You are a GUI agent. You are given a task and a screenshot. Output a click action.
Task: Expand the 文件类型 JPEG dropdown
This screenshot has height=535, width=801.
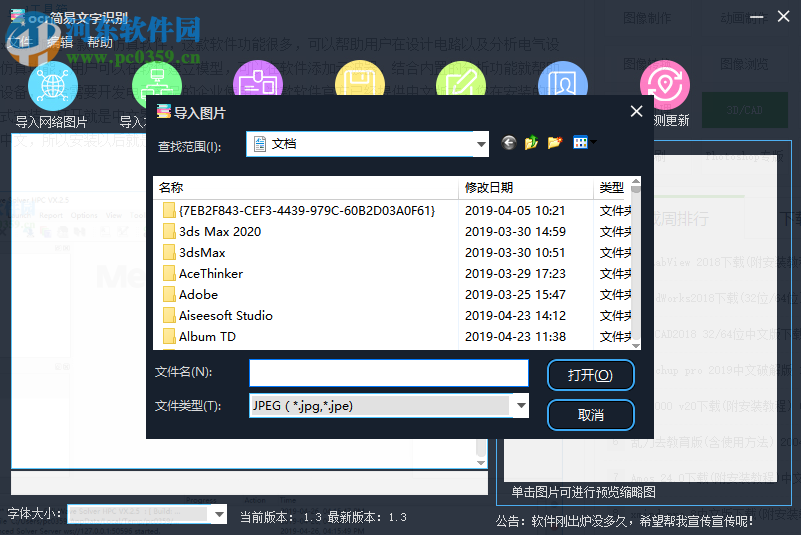coord(521,406)
